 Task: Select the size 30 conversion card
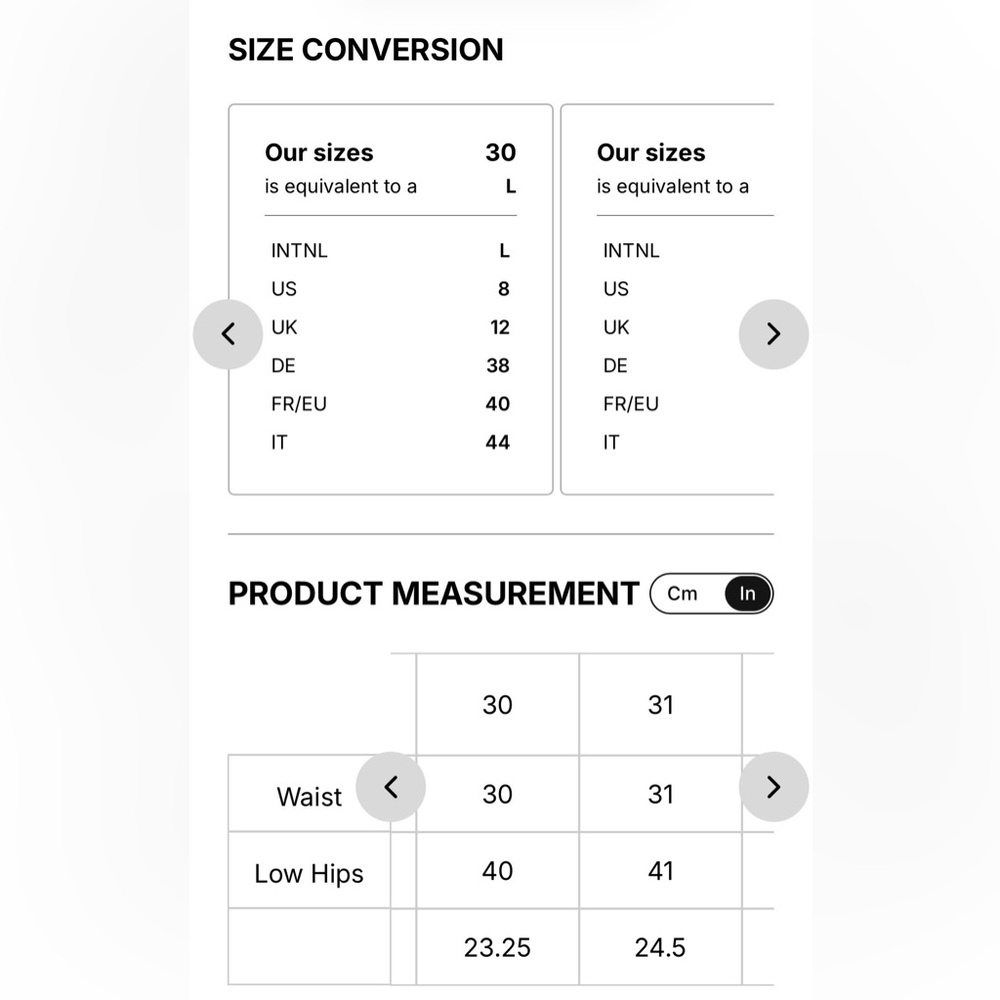coord(390,299)
